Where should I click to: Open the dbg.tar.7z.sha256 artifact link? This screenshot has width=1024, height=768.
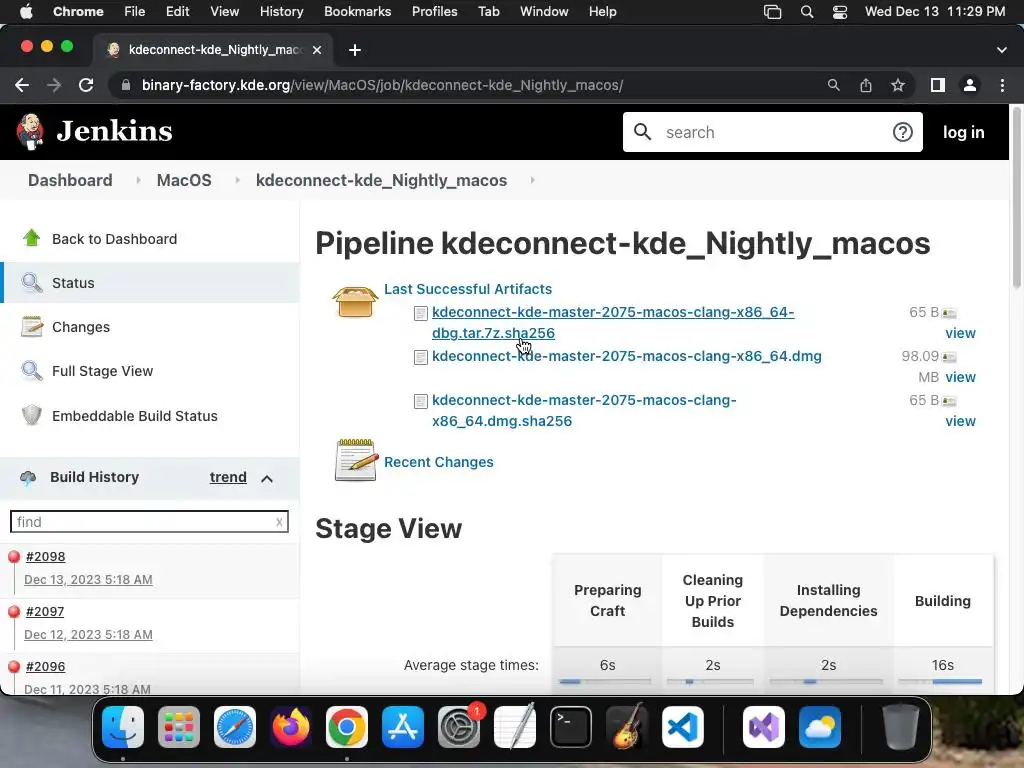pos(613,323)
